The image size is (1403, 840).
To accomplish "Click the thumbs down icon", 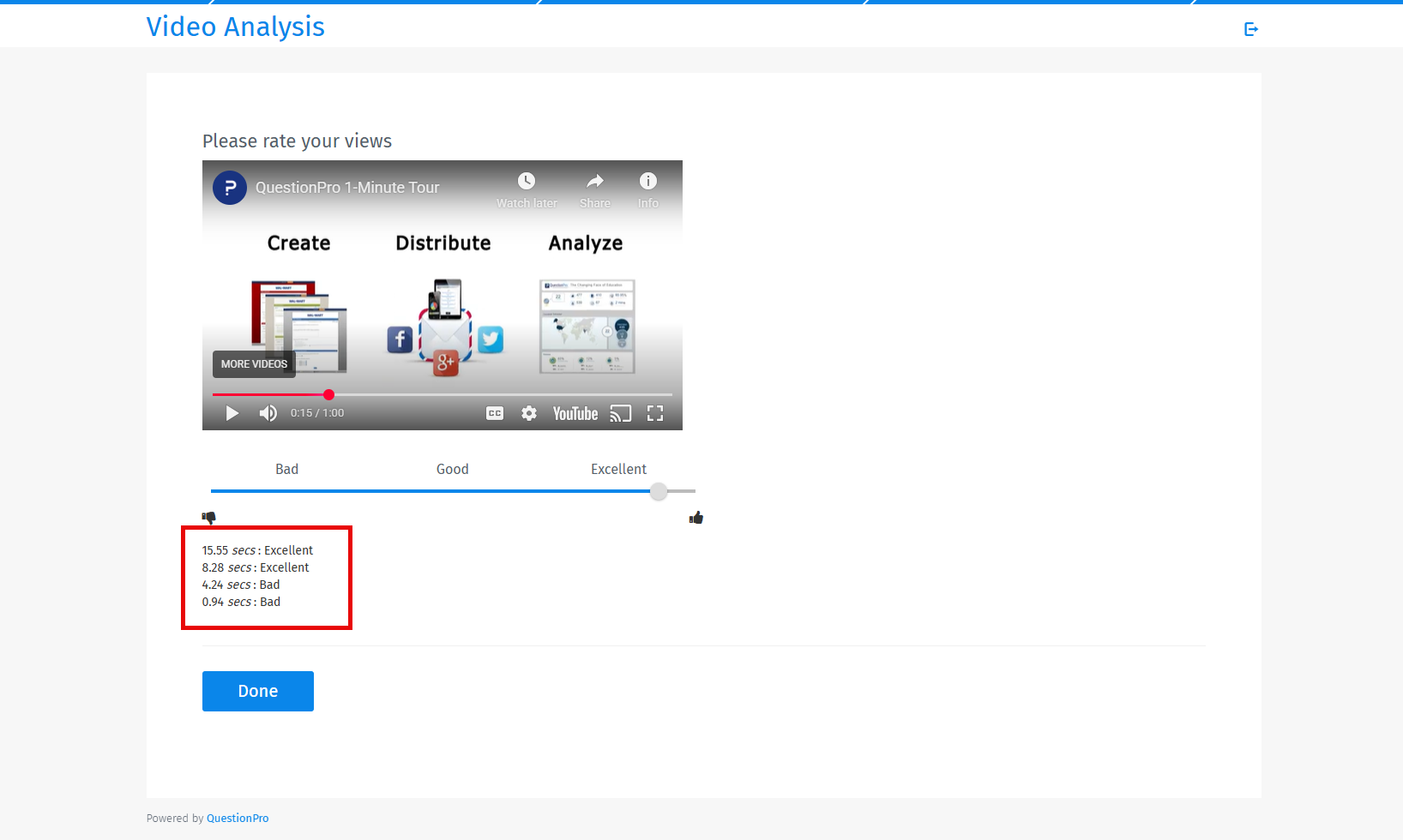I will point(209,518).
